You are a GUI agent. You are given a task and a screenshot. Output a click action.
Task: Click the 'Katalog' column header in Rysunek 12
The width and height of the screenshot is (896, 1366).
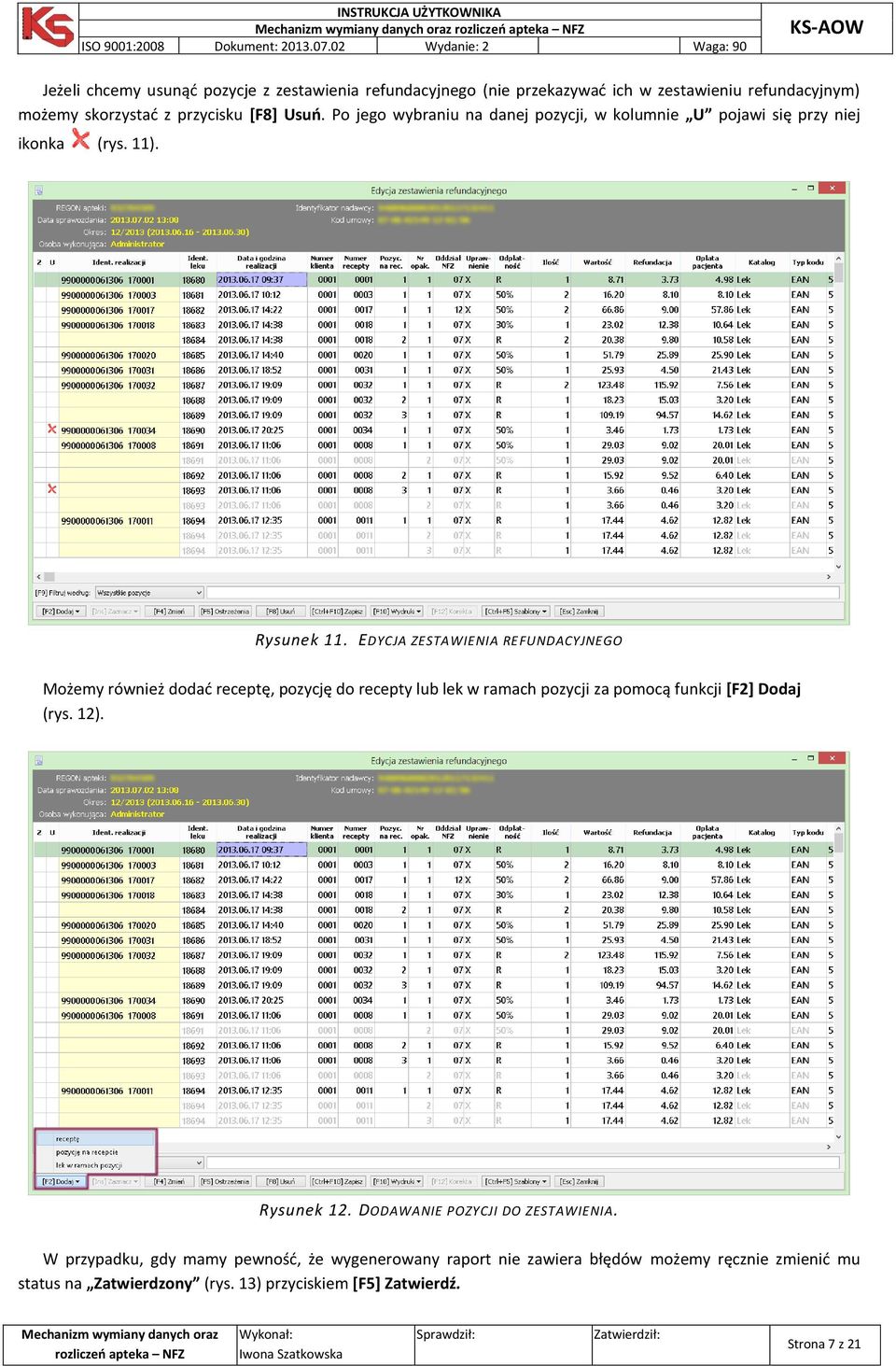click(x=762, y=833)
